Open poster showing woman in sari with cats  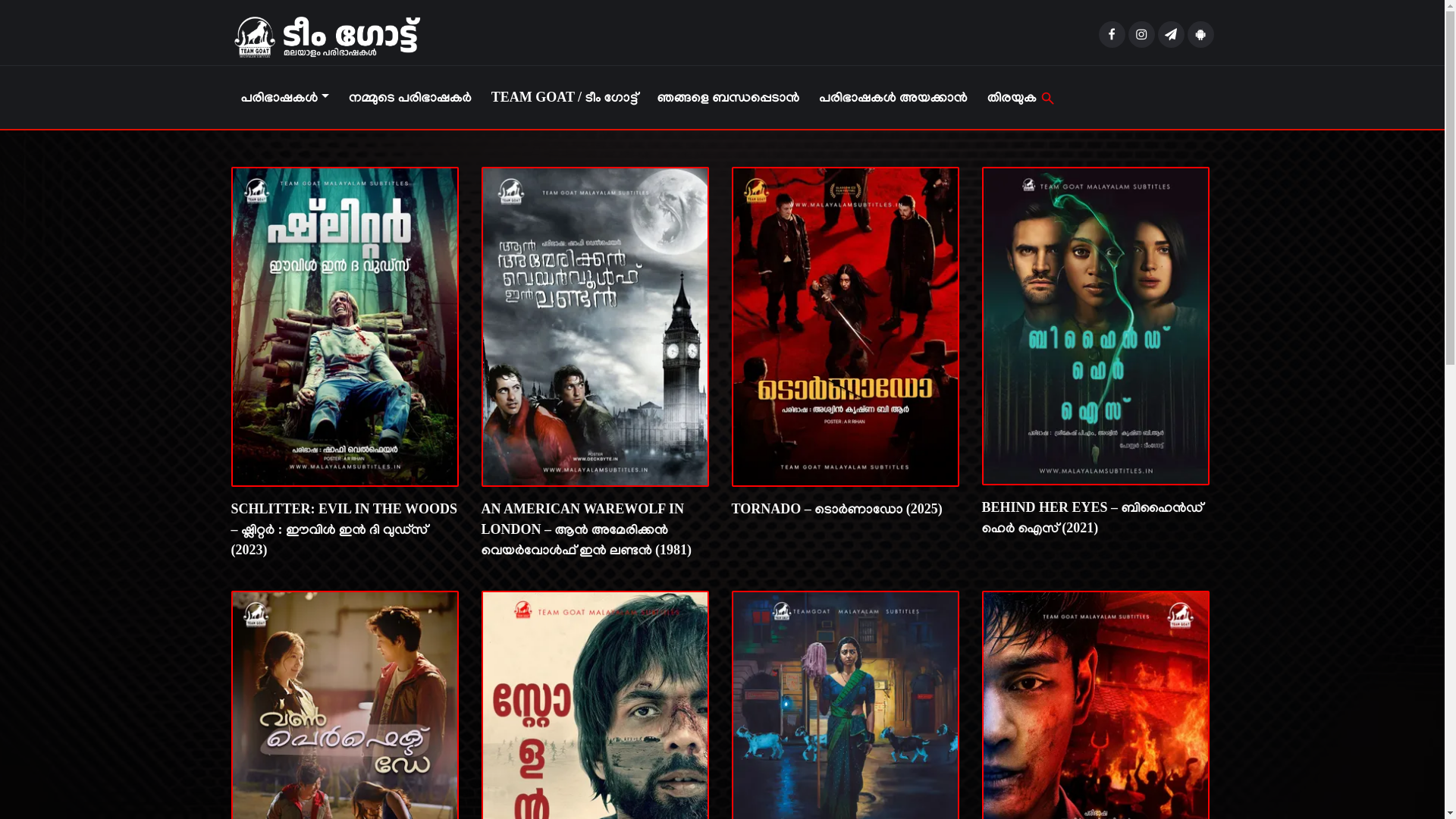(x=846, y=704)
